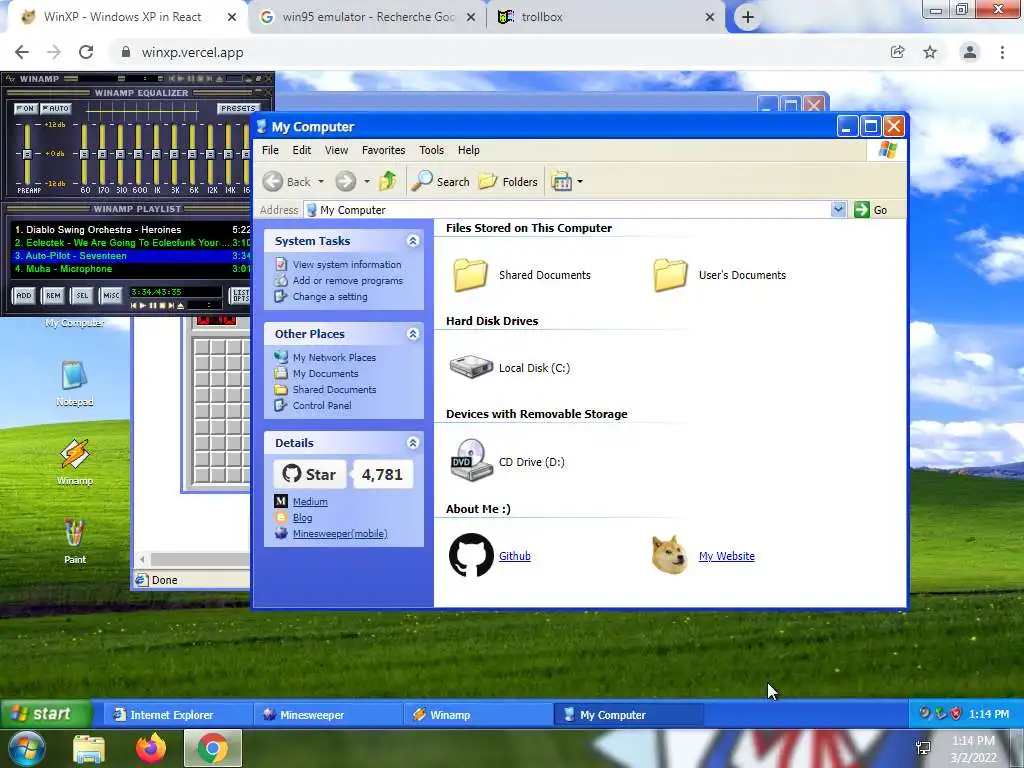Switch to the win95 emulator Google tab
The width and height of the screenshot is (1024, 768).
[367, 17]
